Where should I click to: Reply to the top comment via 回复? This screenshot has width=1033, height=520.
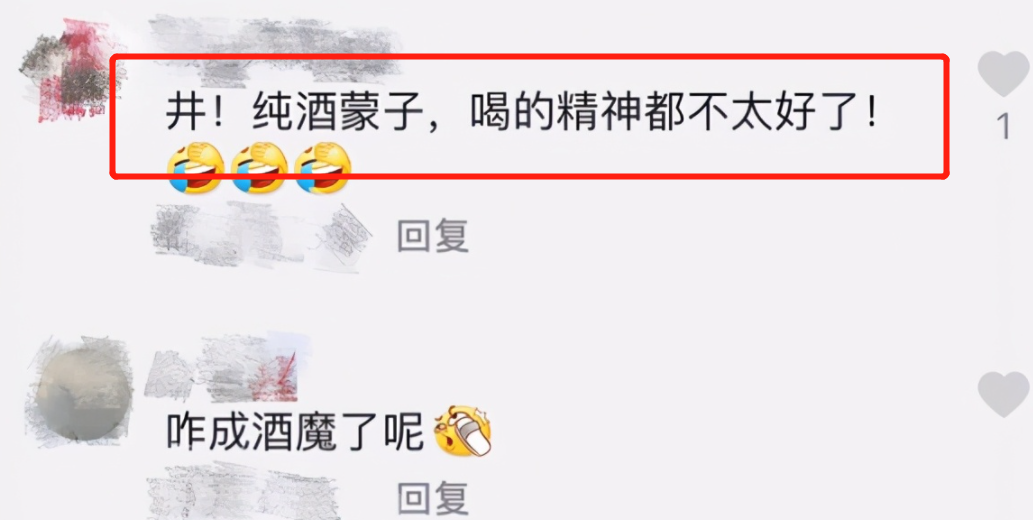click(x=433, y=235)
